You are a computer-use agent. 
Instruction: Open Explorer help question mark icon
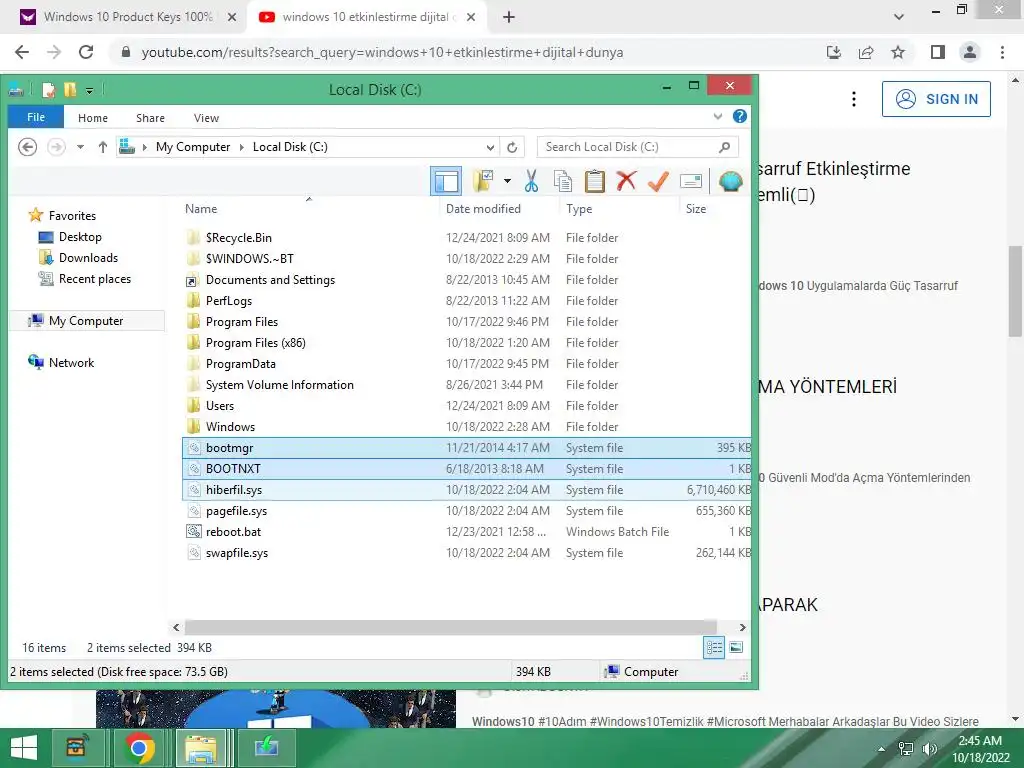pyautogui.click(x=739, y=116)
